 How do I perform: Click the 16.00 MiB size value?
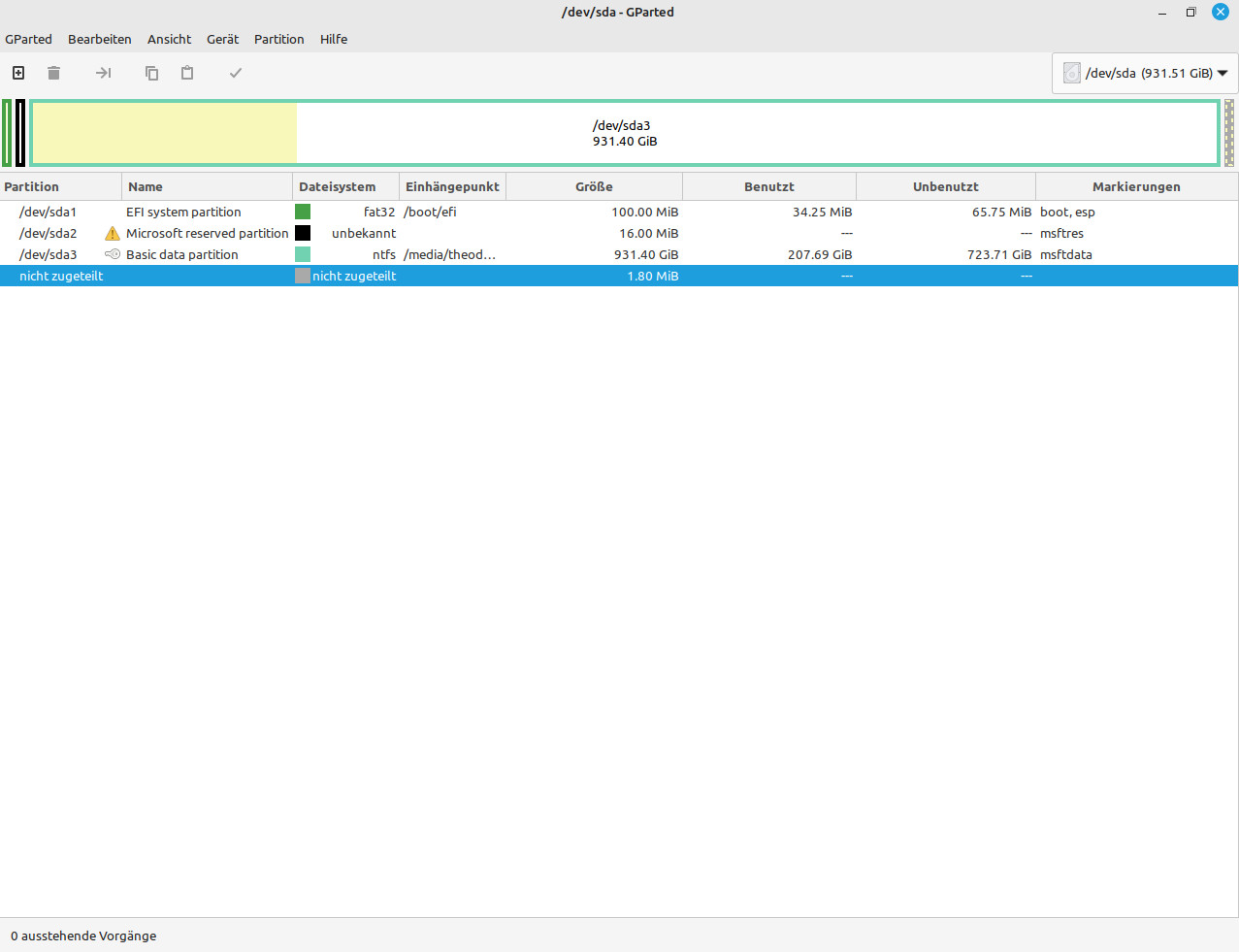649,233
